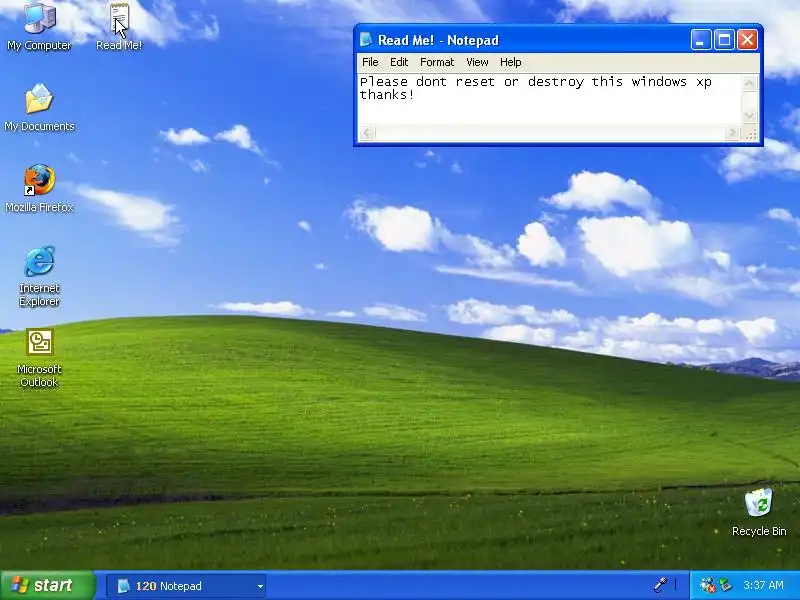Viewport: 800px width, 600px height.
Task: Click the 120 Notepad taskbar group button
Action: pos(186,586)
